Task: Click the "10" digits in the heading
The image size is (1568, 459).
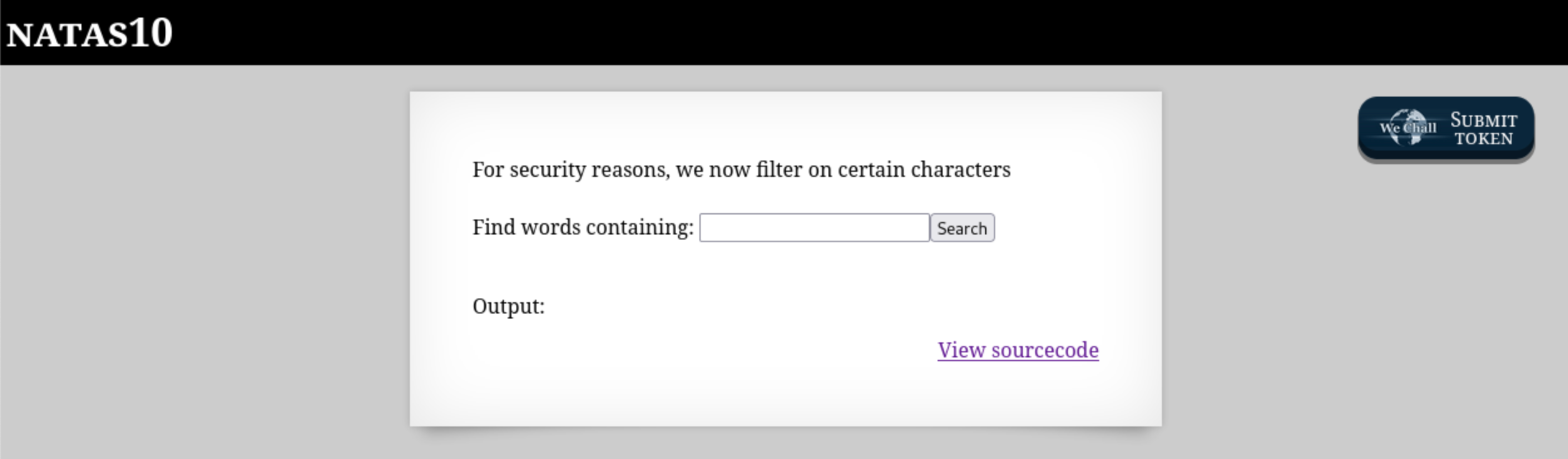Action: tap(151, 33)
